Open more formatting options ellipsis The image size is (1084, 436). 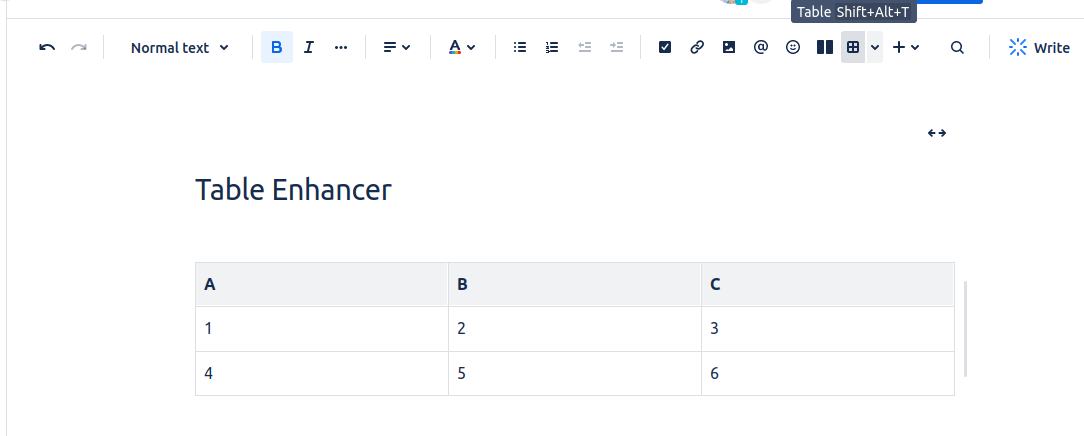pos(341,47)
